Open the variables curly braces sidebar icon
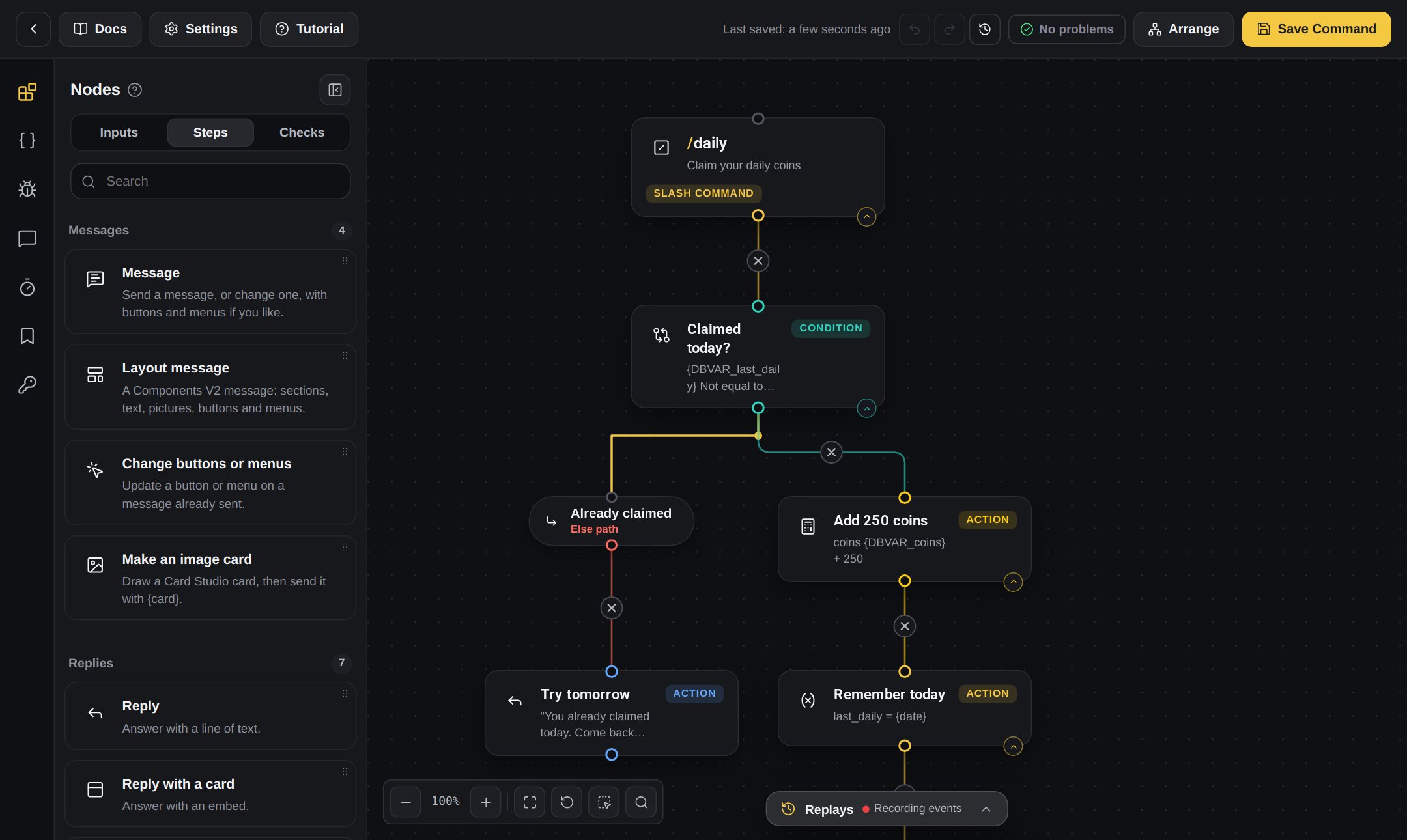1407x840 pixels. (27, 141)
